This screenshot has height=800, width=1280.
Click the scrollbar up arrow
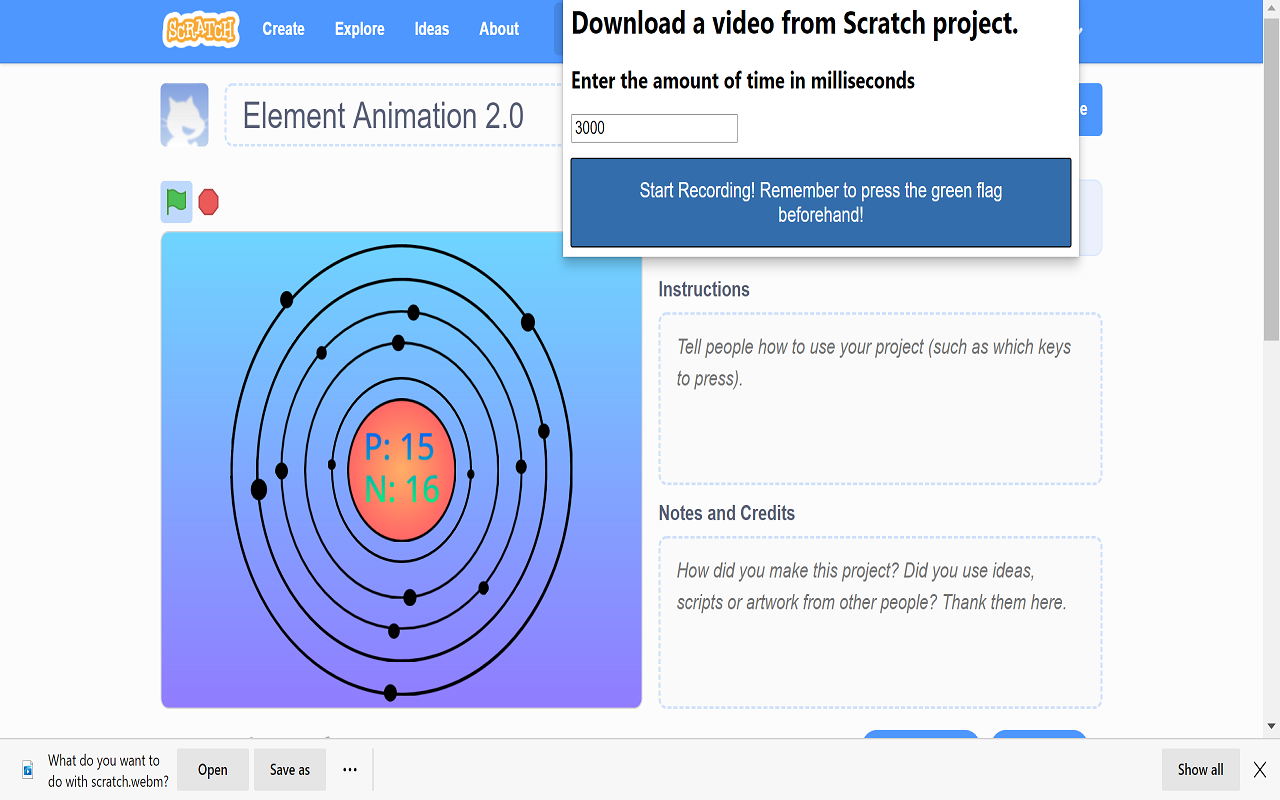[x=1272, y=8]
